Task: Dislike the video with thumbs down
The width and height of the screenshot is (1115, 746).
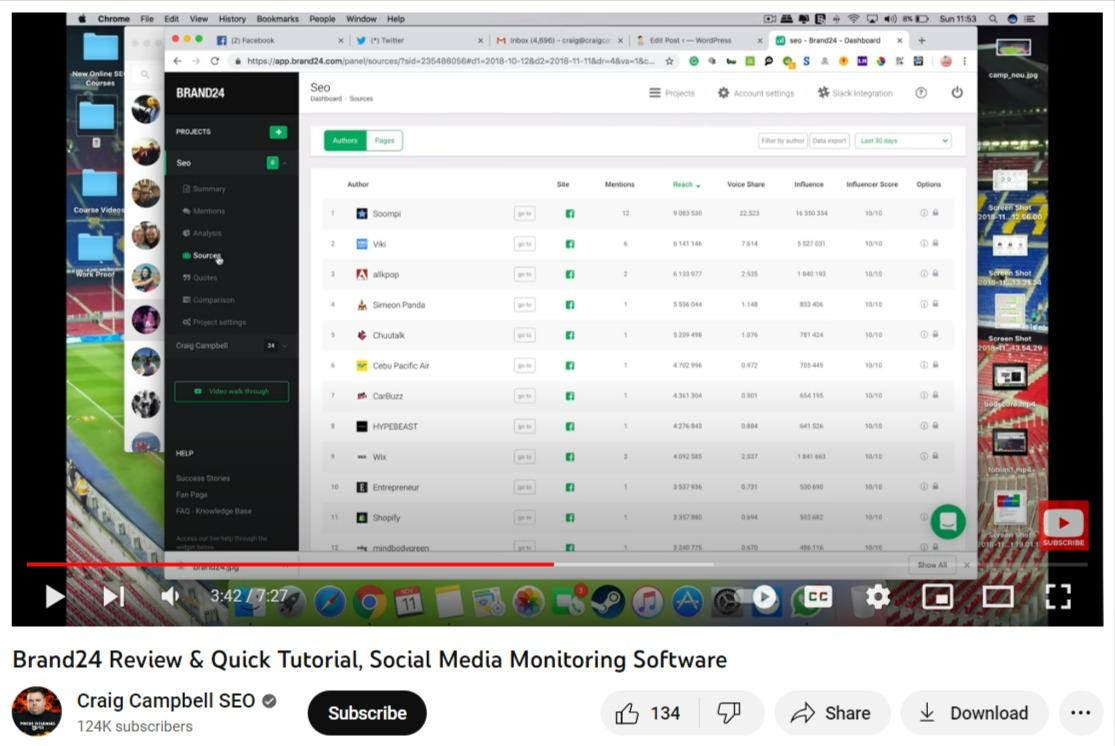Action: pos(729,713)
